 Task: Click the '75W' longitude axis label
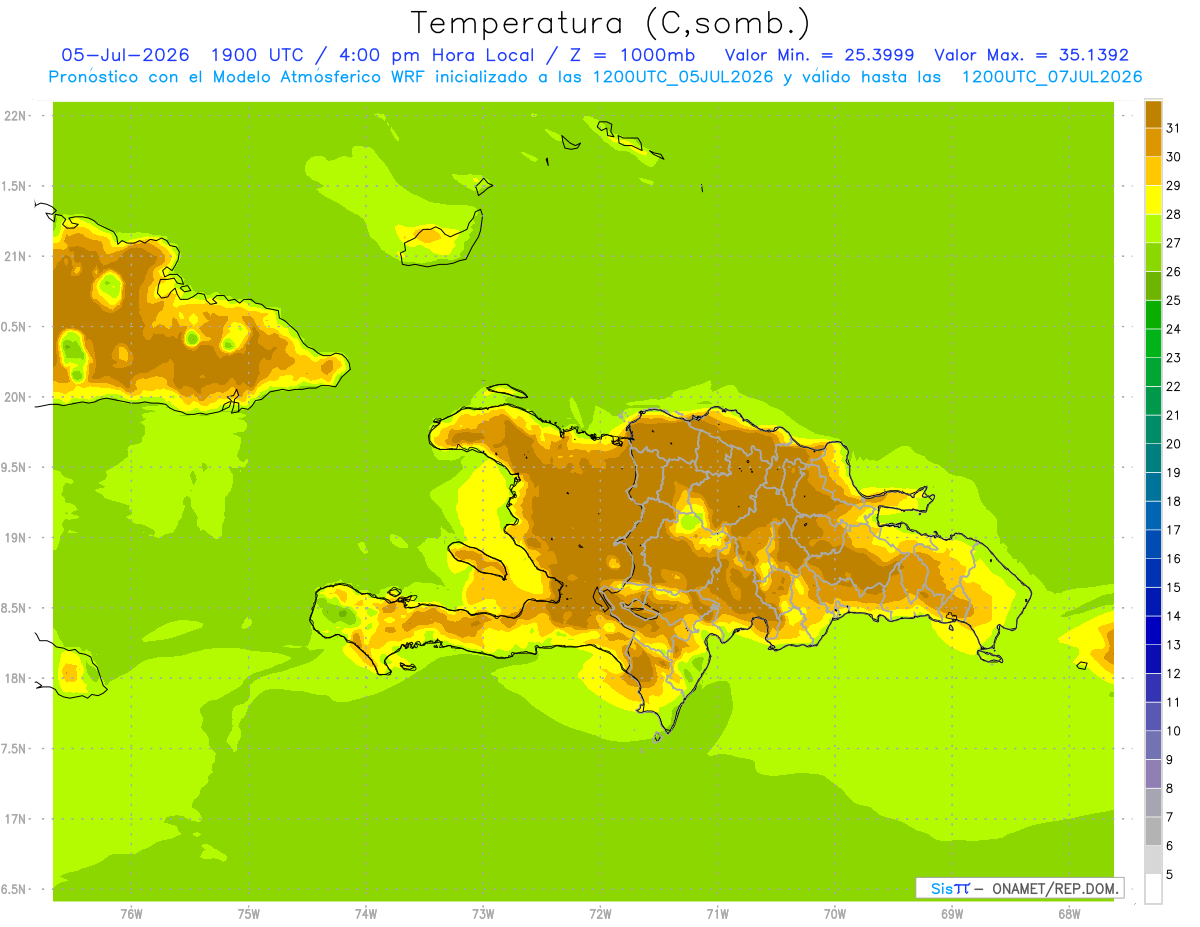249,914
